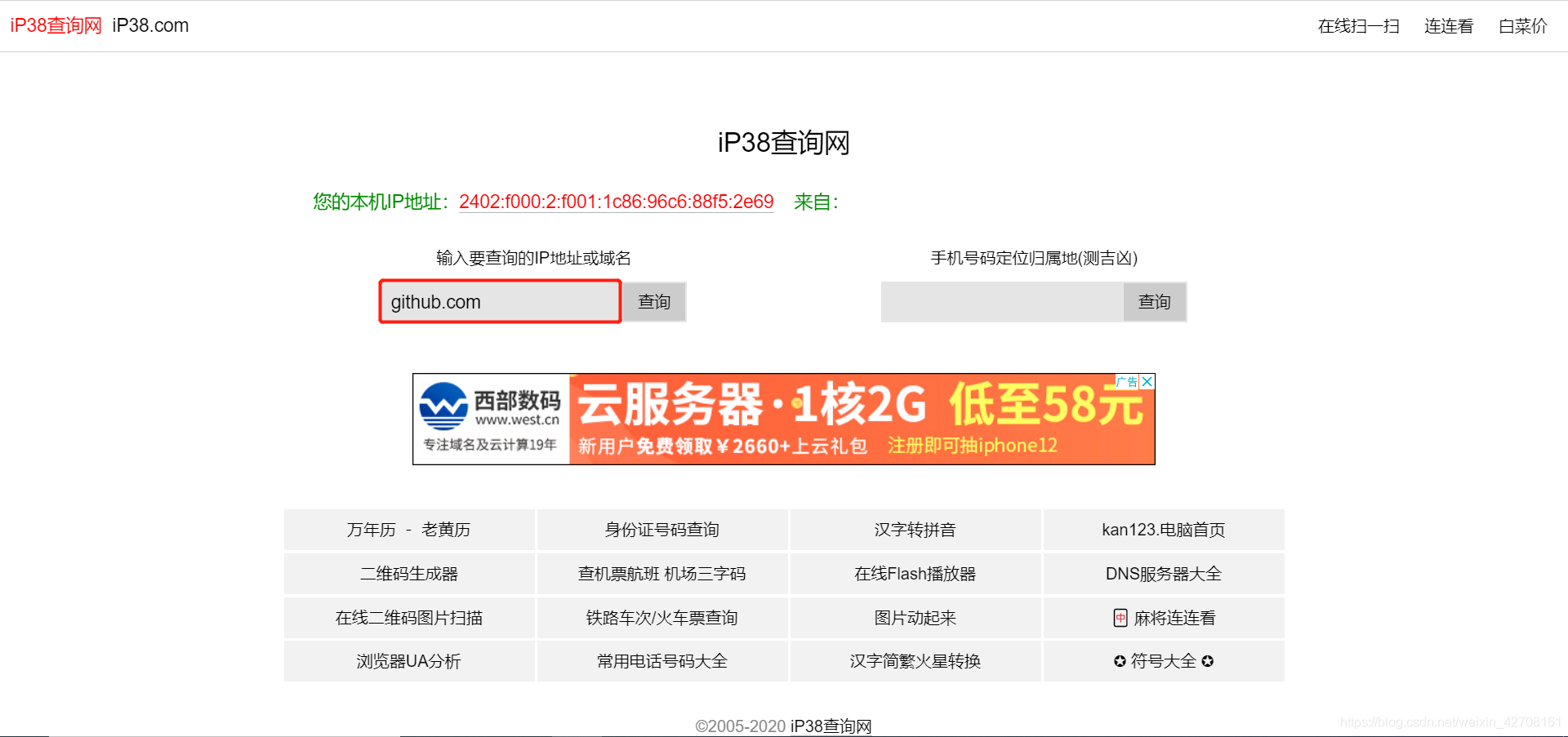Open 汉字简繁火星转换
This screenshot has height=737, width=1568.
tap(915, 661)
